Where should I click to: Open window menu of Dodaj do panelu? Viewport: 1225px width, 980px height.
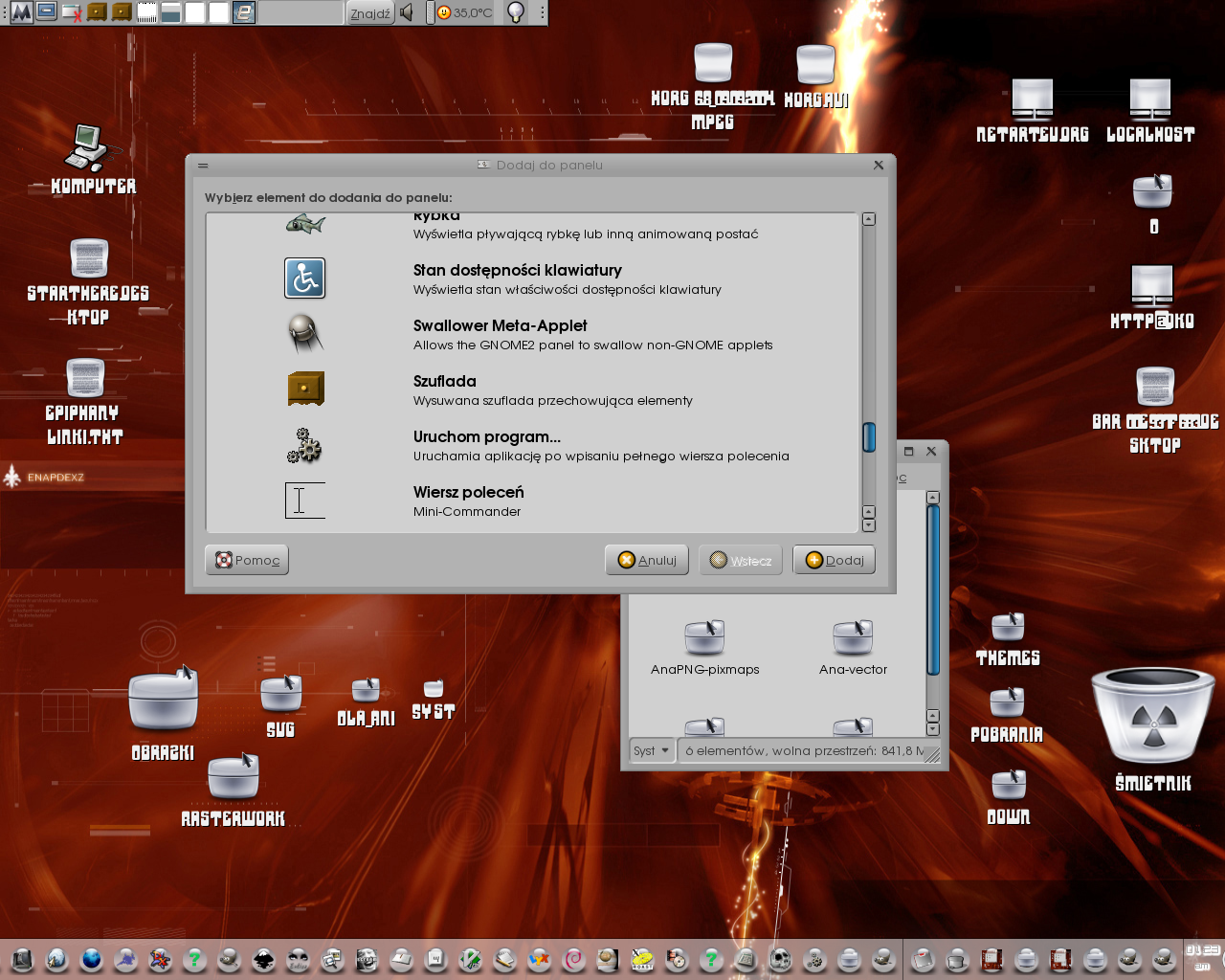pos(203,166)
